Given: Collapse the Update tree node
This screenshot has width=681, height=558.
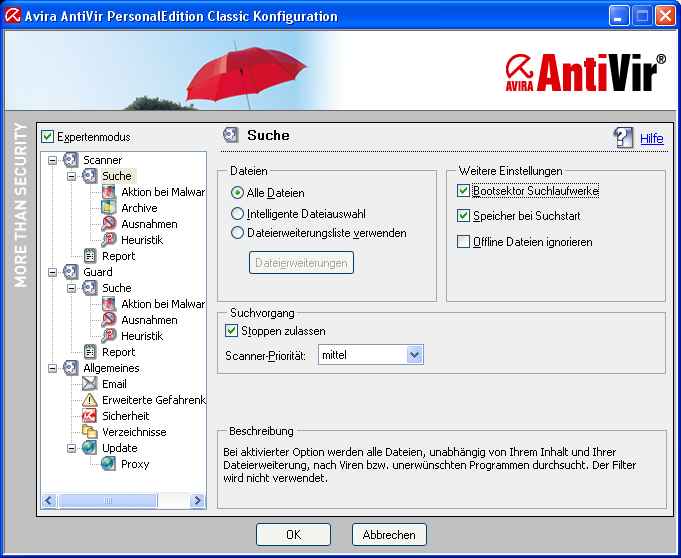Looking at the screenshot, I should click(71, 448).
